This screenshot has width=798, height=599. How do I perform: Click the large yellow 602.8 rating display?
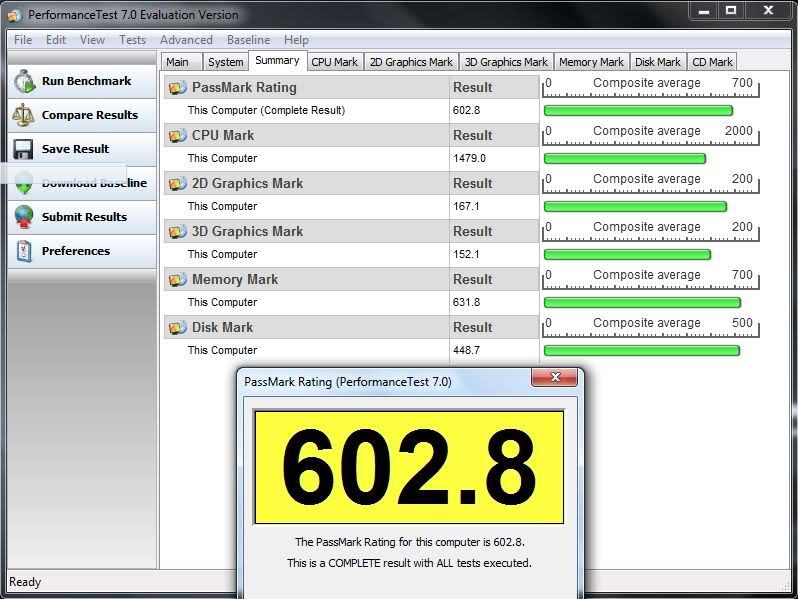[x=409, y=467]
